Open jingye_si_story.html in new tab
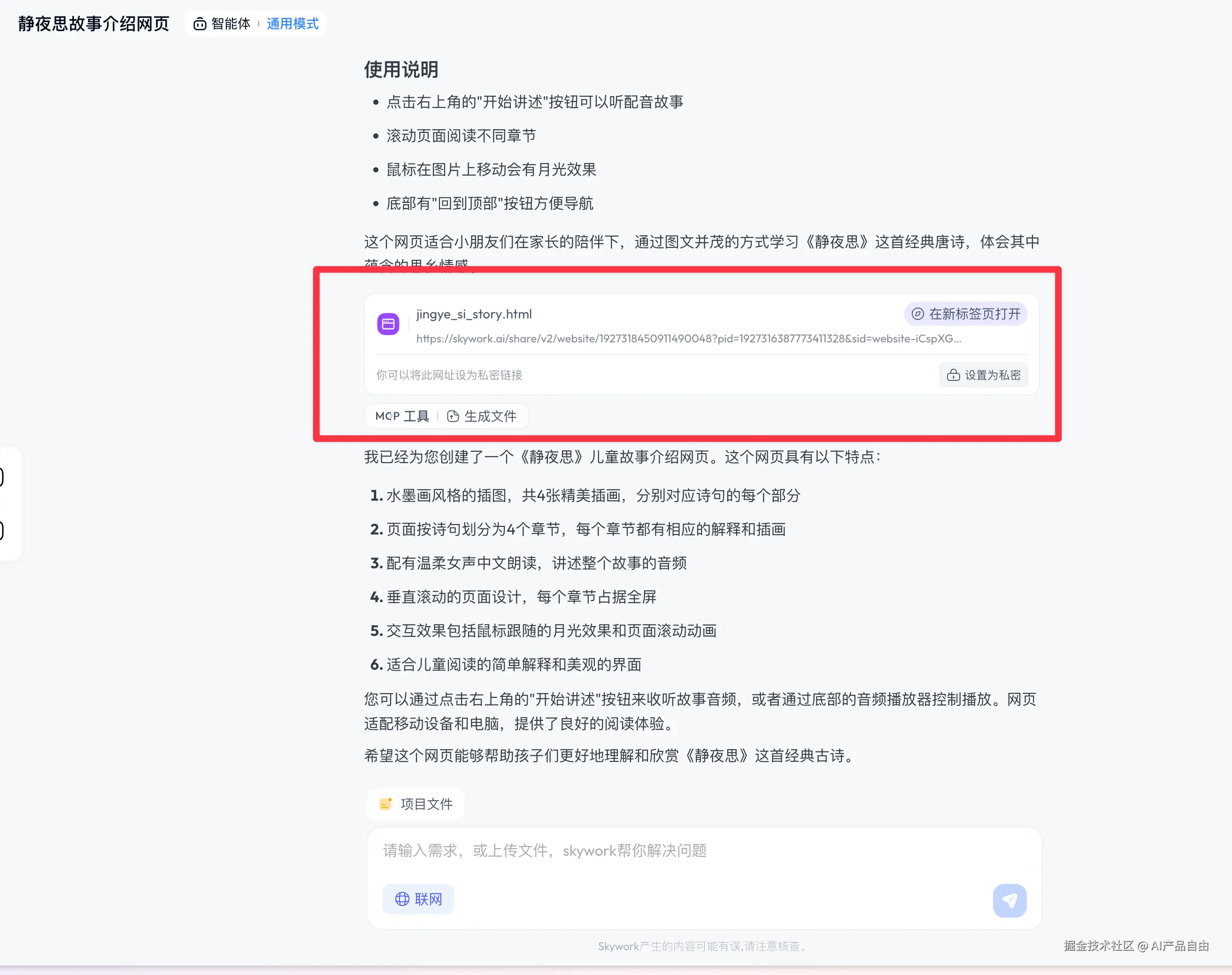 (965, 314)
